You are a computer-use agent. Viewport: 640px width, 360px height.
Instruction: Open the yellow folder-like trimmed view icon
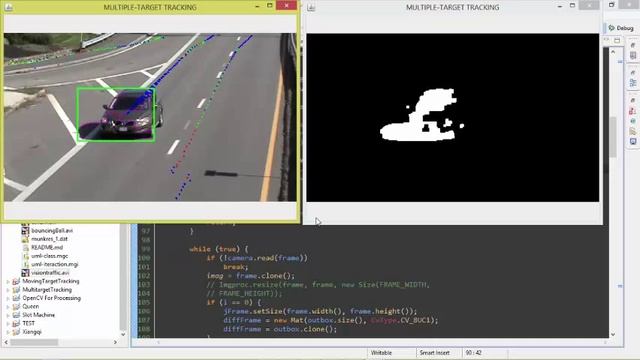(x=633, y=131)
